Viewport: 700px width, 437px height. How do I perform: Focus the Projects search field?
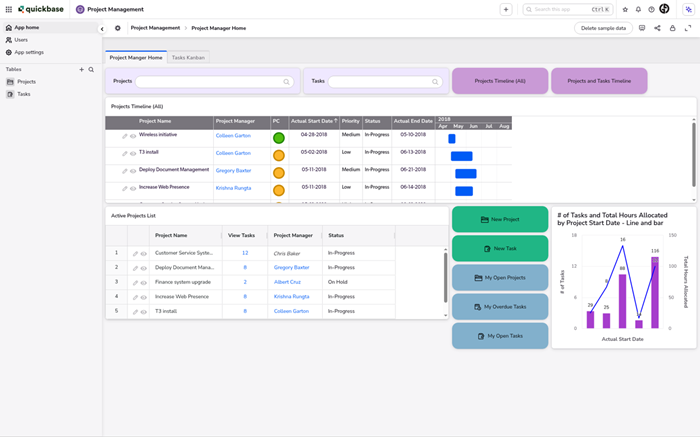[x=214, y=82]
